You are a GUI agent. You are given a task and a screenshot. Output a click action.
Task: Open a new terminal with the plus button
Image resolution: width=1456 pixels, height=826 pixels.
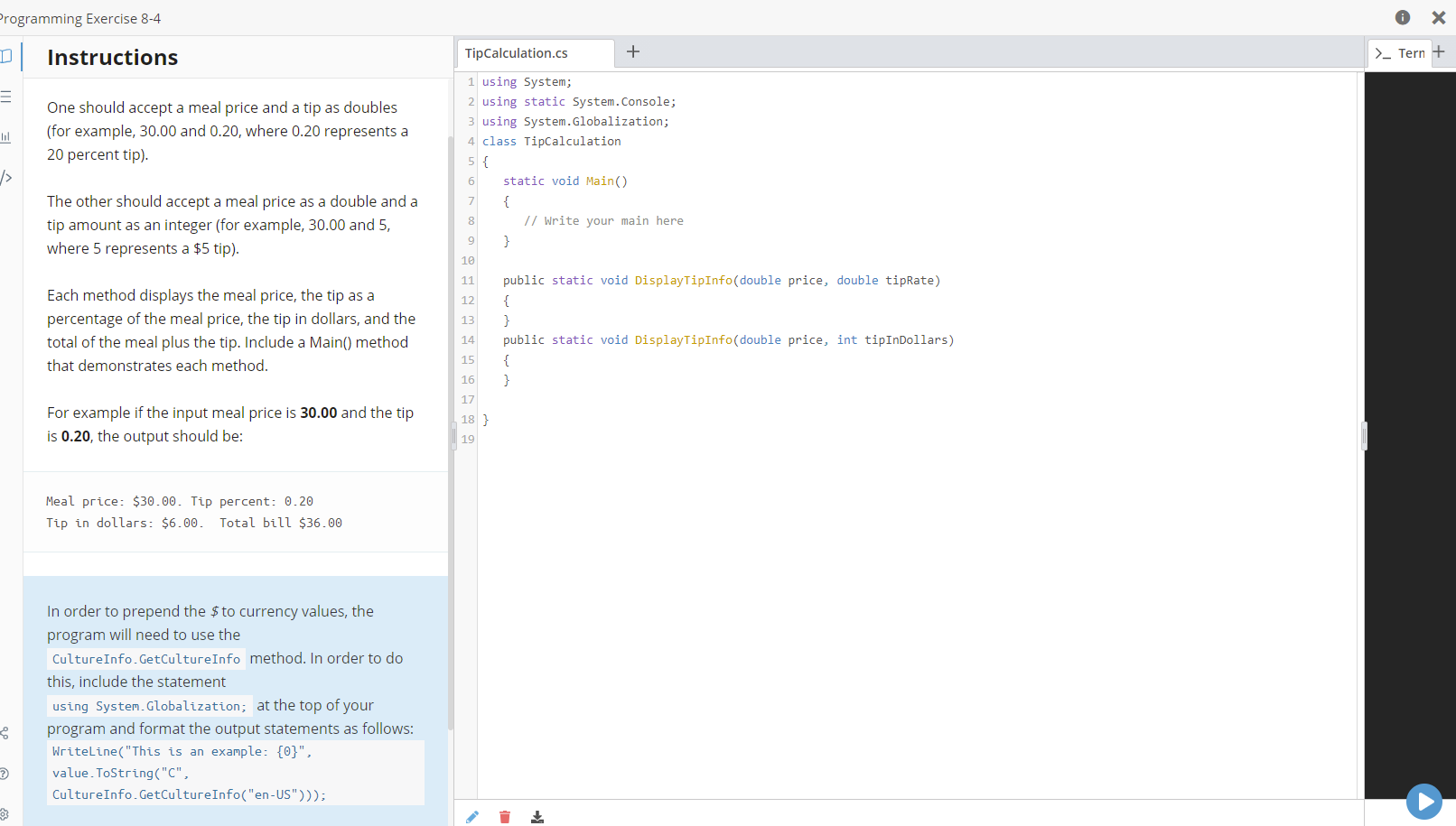[1441, 52]
